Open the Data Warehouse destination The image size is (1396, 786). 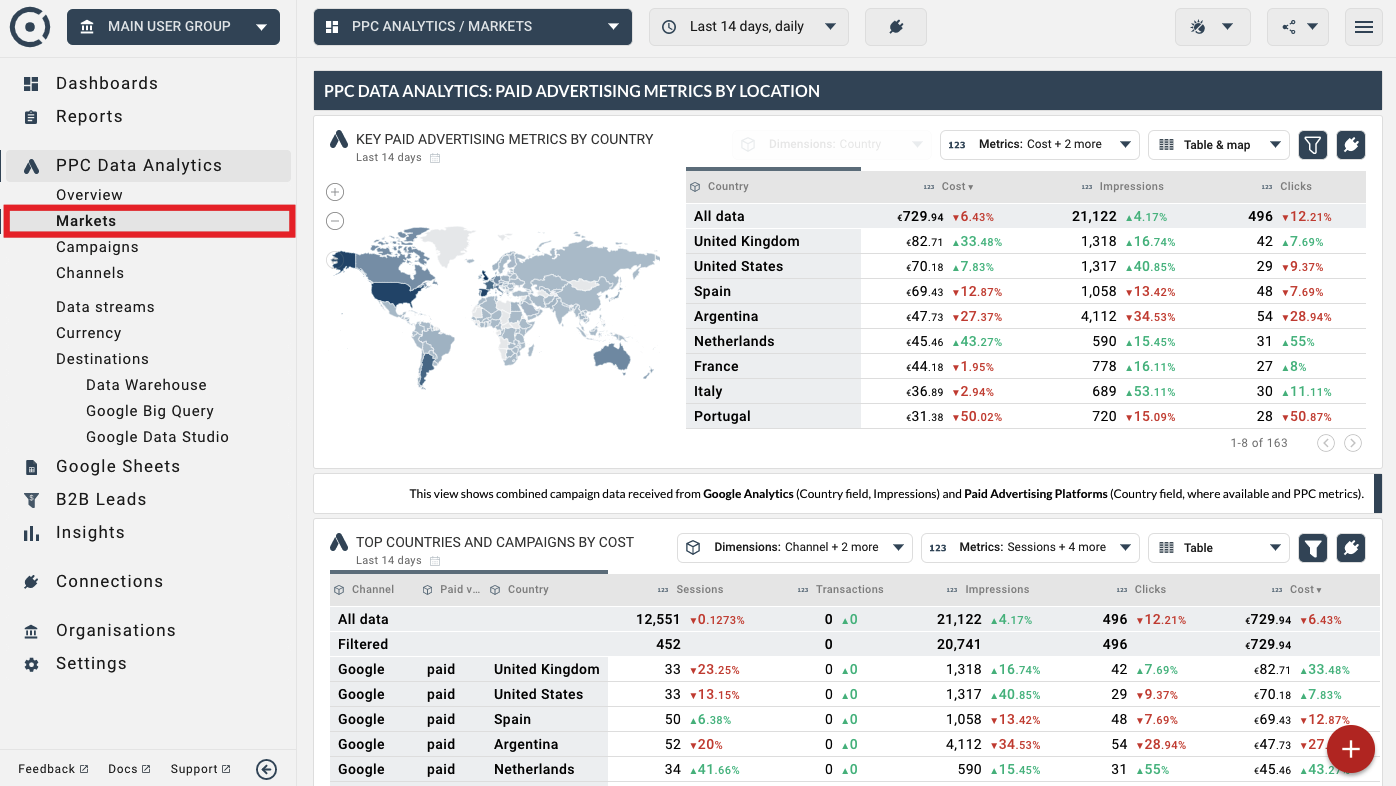tap(146, 385)
